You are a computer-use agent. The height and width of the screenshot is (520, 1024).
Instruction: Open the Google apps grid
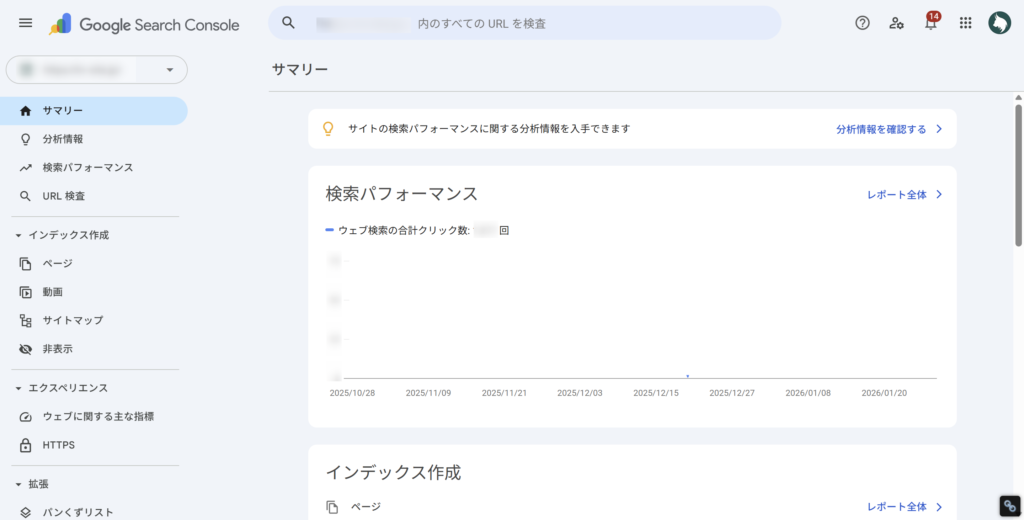[965, 23]
